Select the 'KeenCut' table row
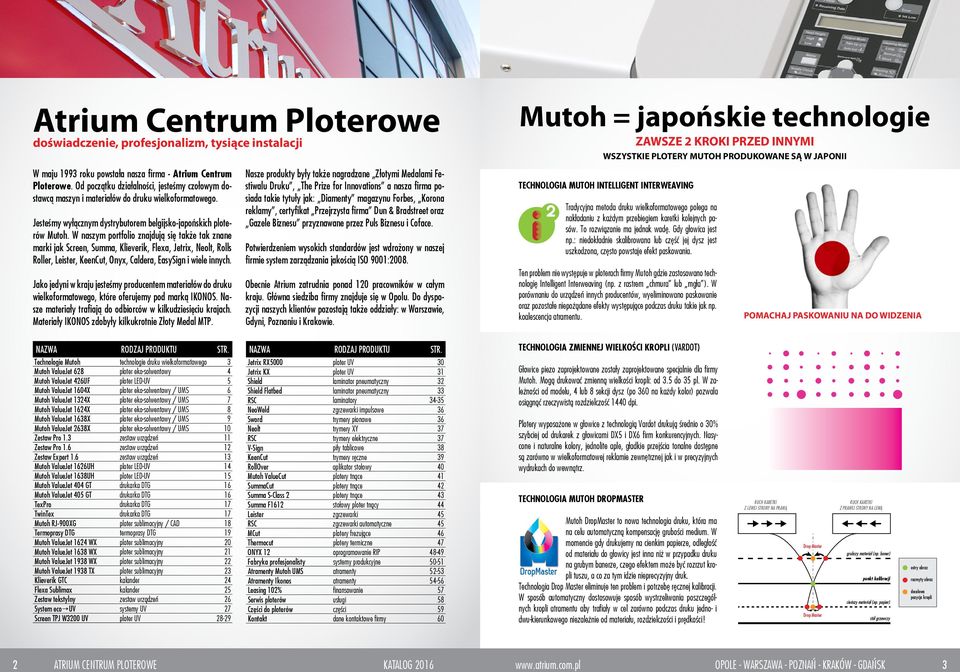960x672 pixels. coord(345,457)
